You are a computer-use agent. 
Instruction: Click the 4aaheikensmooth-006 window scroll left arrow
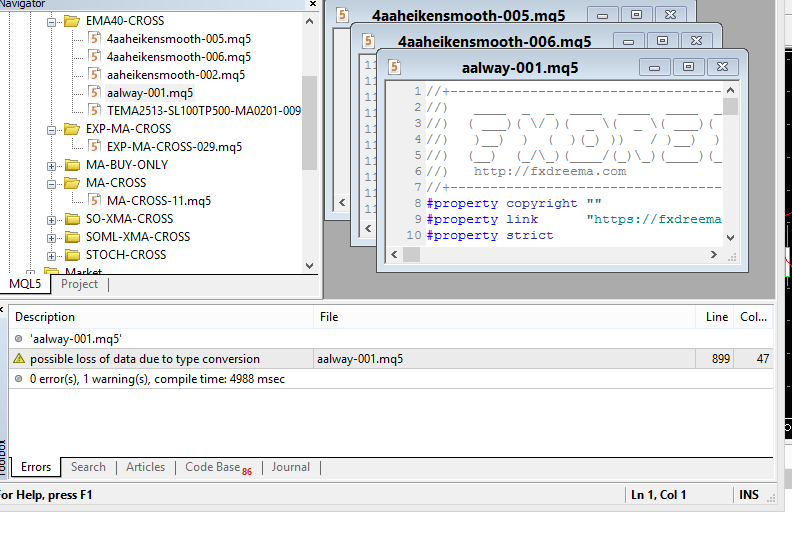368,228
